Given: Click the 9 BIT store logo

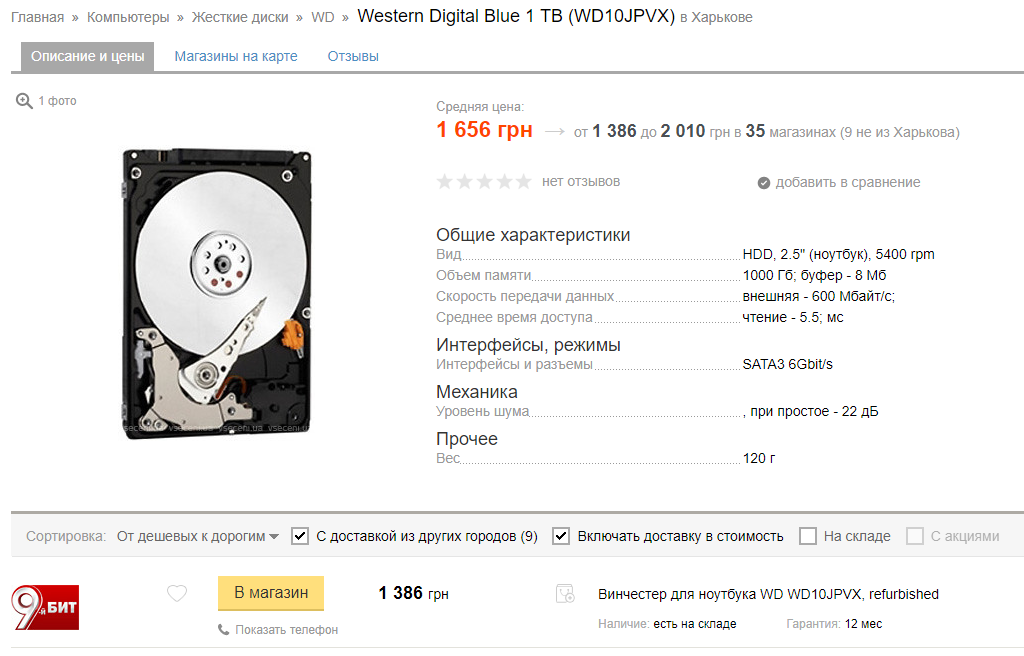Looking at the screenshot, I should point(45,607).
